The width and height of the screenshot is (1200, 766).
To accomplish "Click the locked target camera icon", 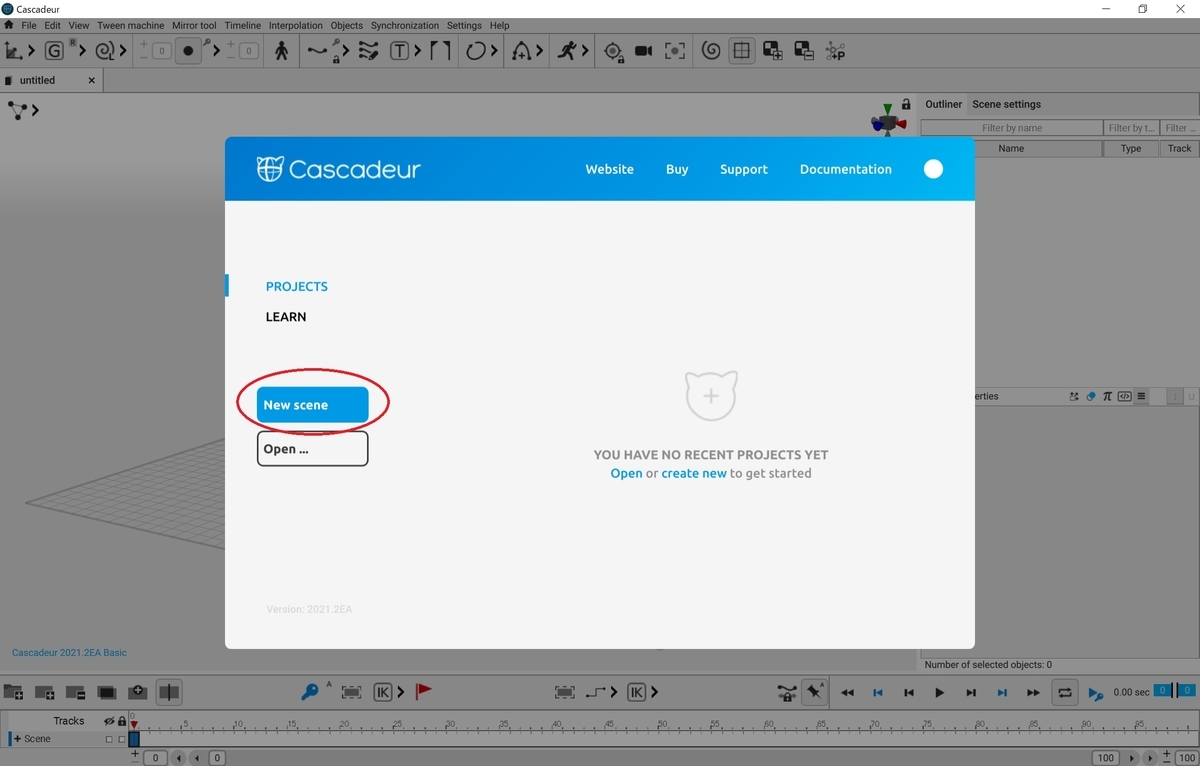I will [613, 51].
